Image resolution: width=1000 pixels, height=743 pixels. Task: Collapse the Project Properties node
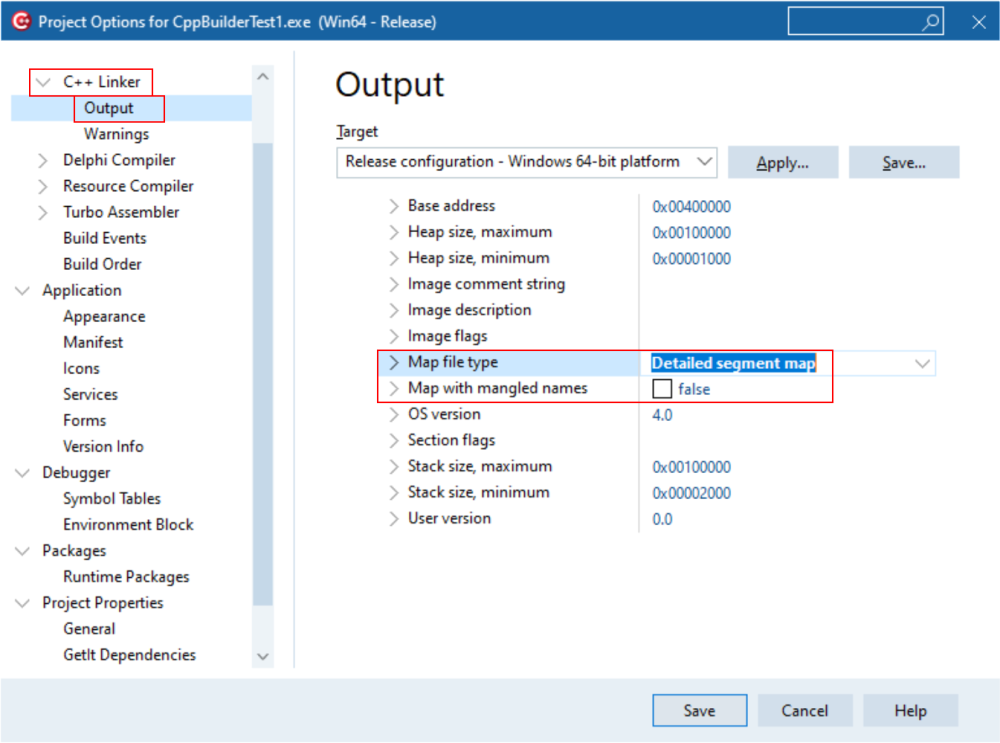(22, 603)
